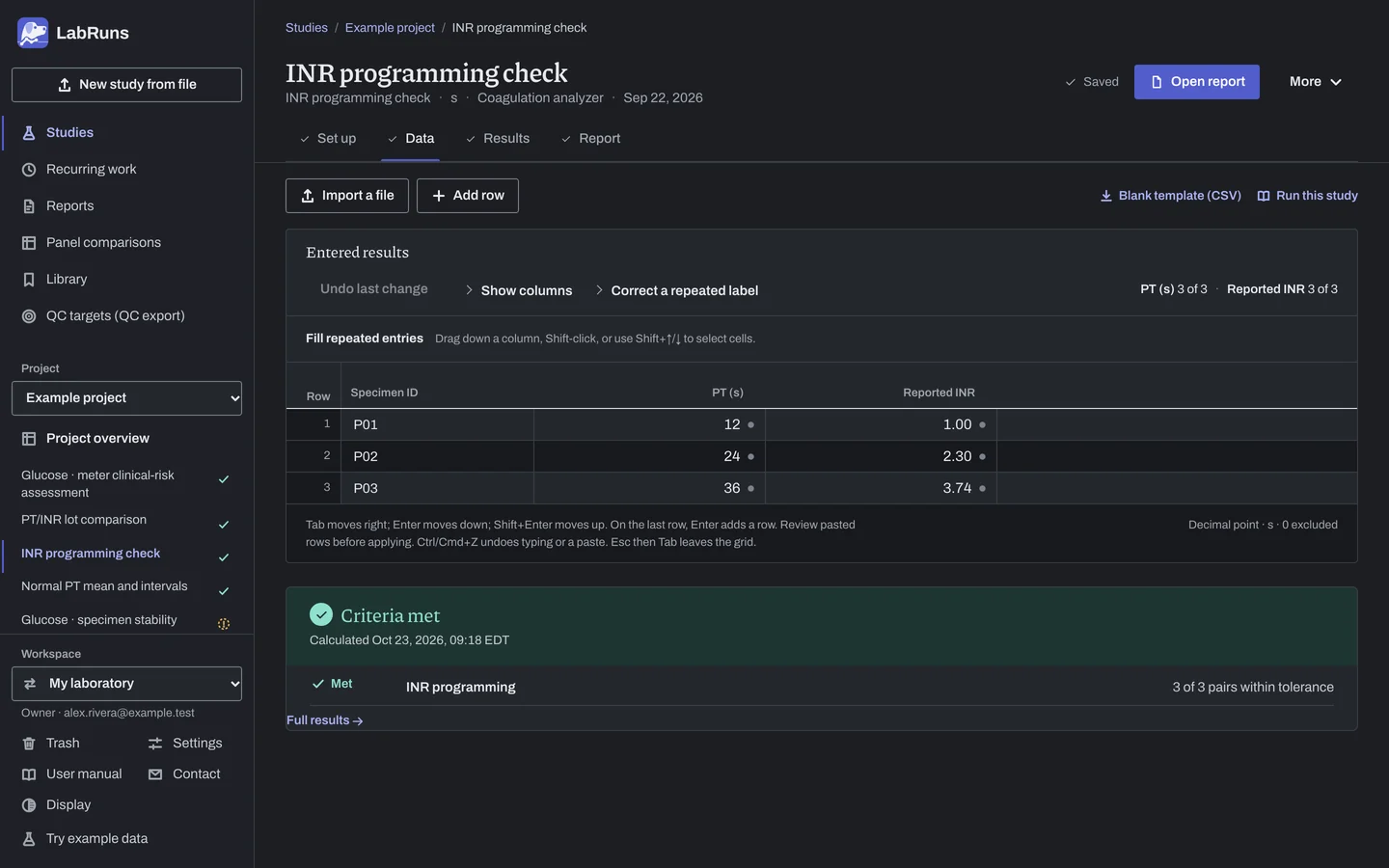The image size is (1389, 868).
Task: Open QC targets (QC export)
Action: pos(126,316)
